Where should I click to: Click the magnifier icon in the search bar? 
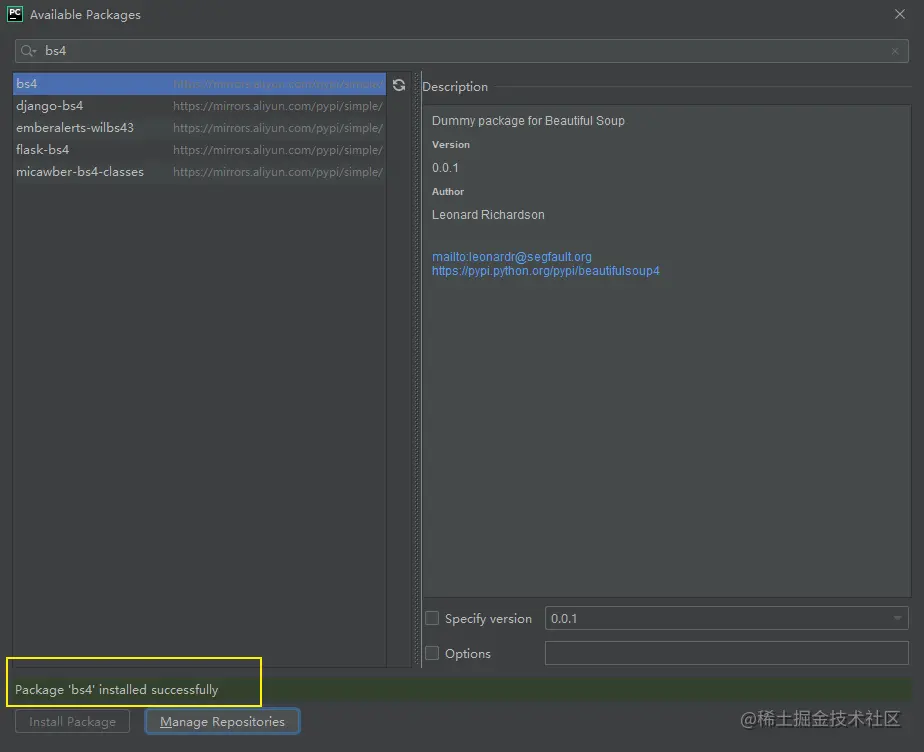point(27,50)
